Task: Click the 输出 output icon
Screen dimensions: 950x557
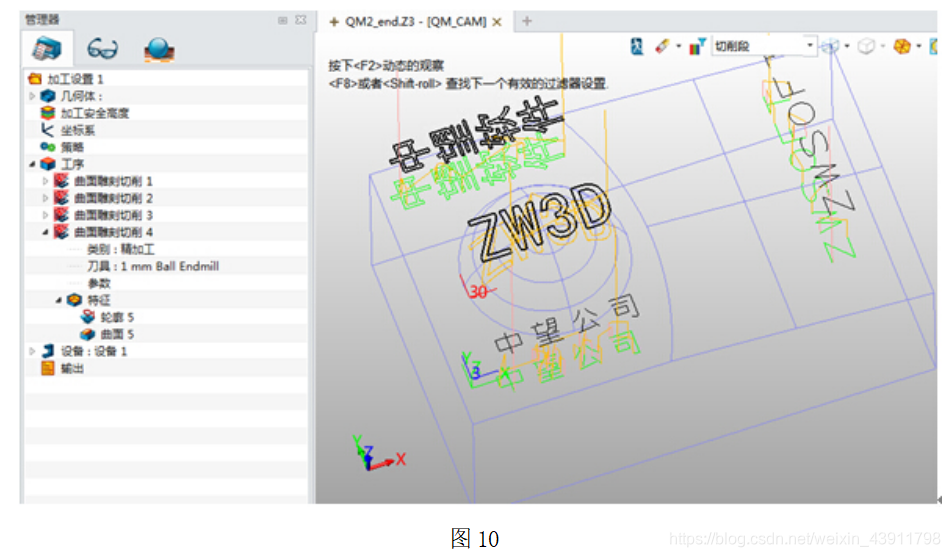Action: [48, 367]
